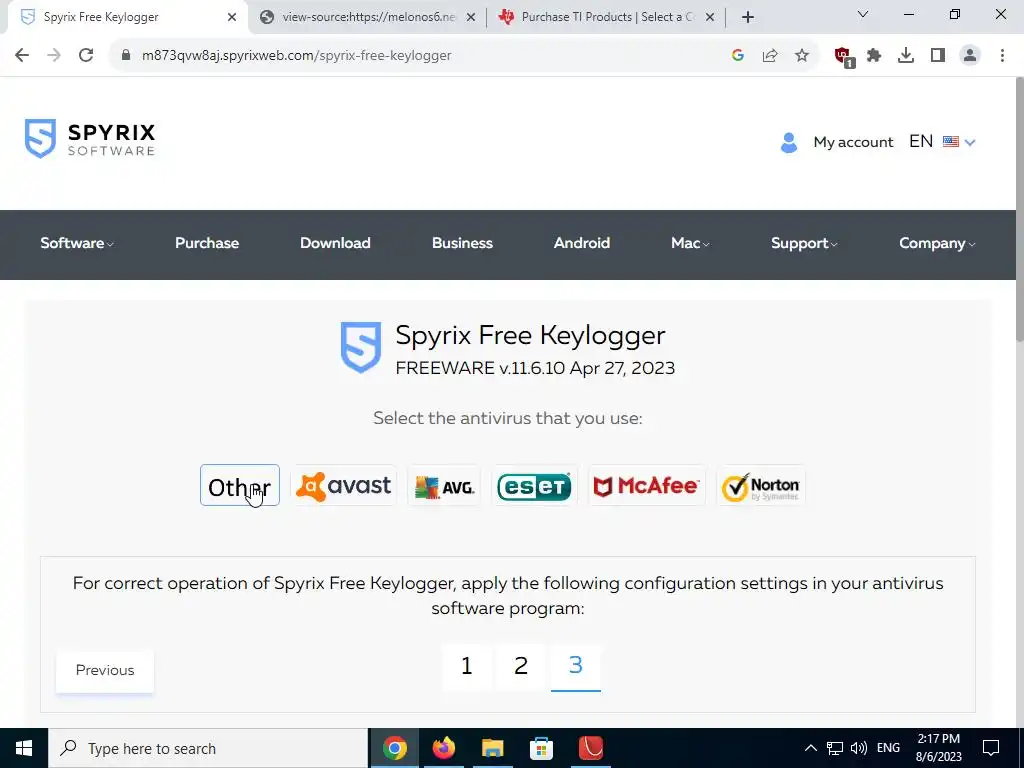Screen dimensions: 1024x768
Task: Expand the Company menu
Action: tap(937, 243)
